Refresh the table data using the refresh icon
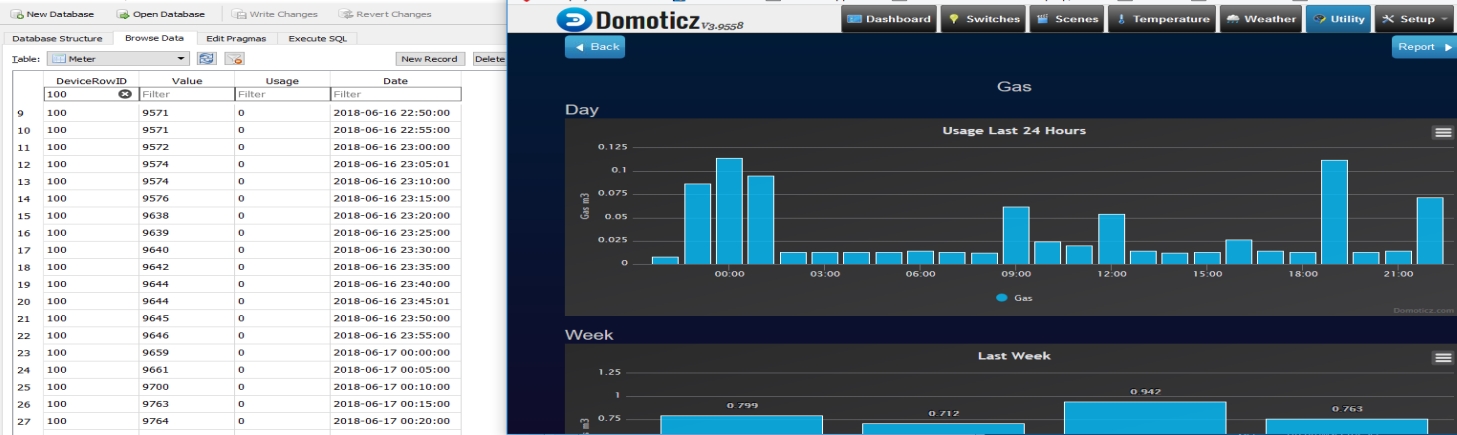 207,59
